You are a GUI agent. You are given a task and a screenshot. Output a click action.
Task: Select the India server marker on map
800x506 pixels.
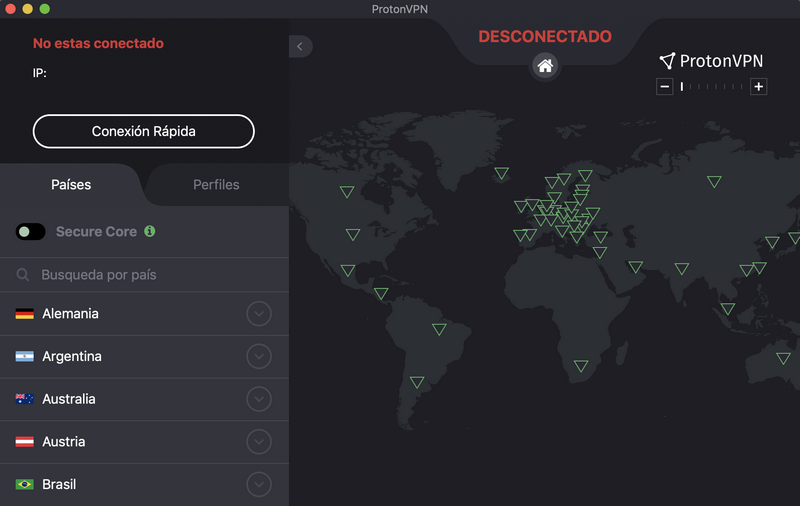tap(682, 268)
